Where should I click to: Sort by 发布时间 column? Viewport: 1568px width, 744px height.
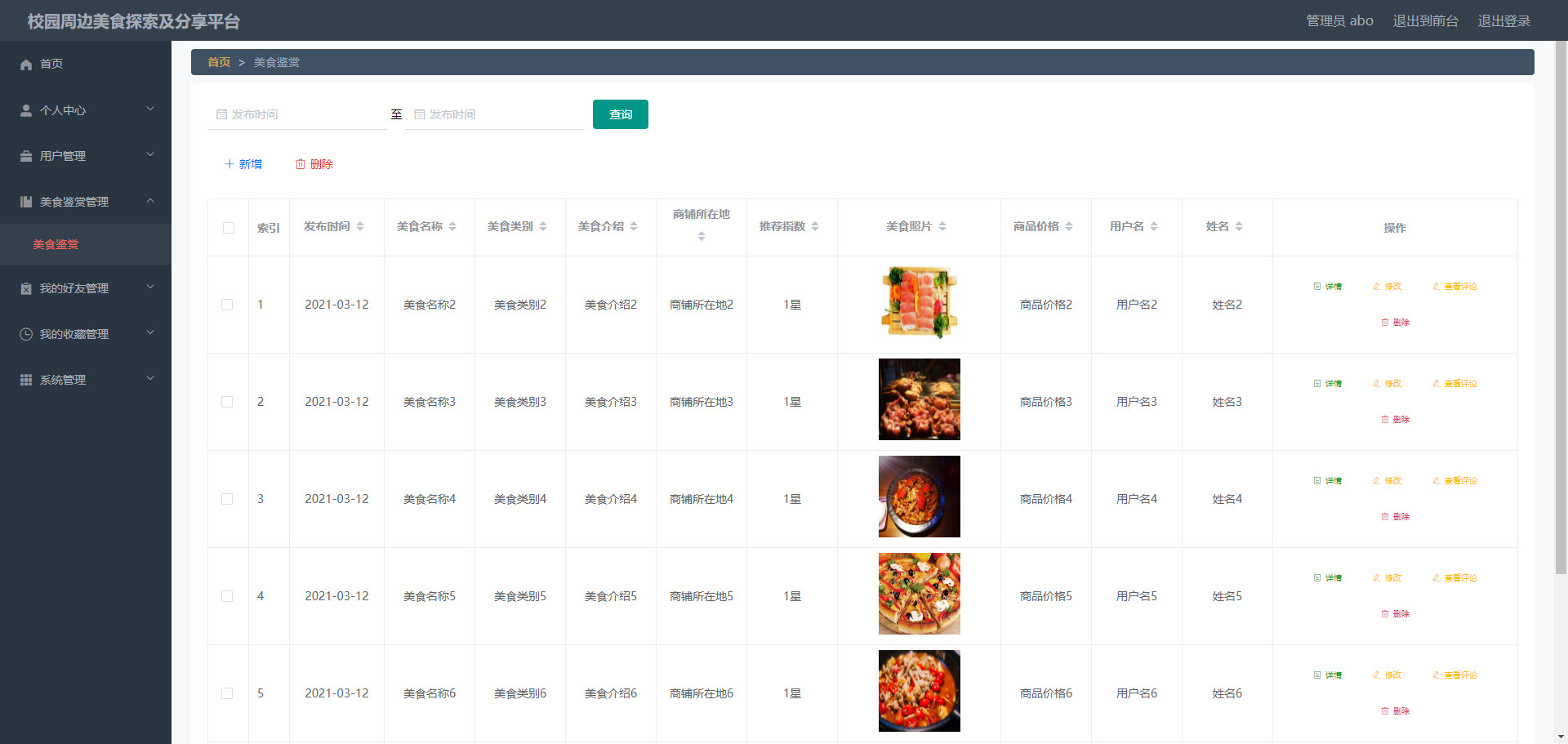[360, 226]
